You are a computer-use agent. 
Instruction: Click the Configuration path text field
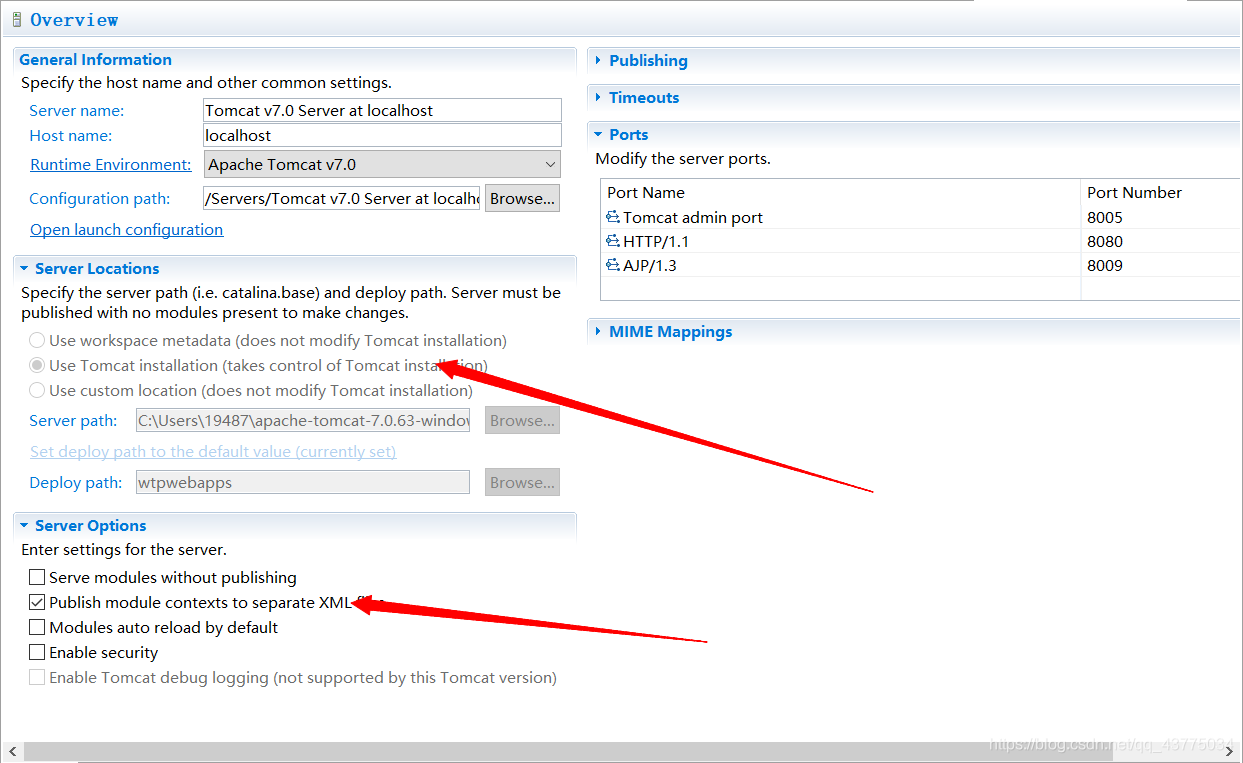pos(342,198)
